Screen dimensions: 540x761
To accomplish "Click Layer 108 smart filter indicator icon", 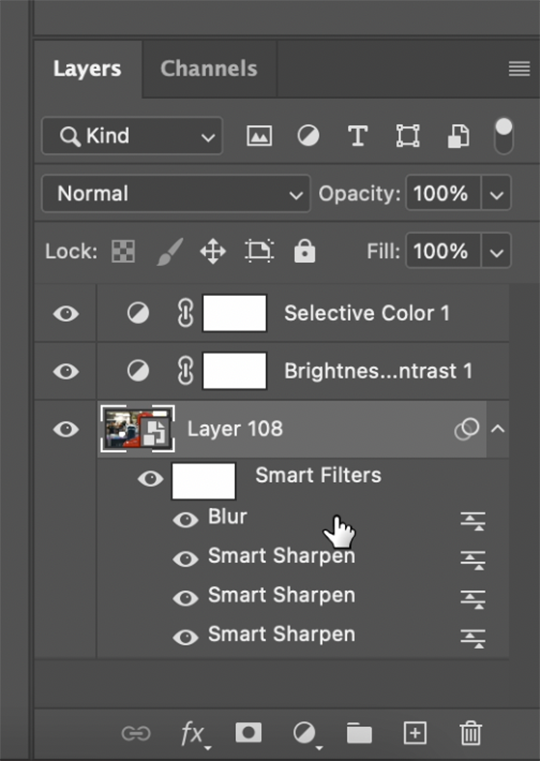I will [x=467, y=429].
